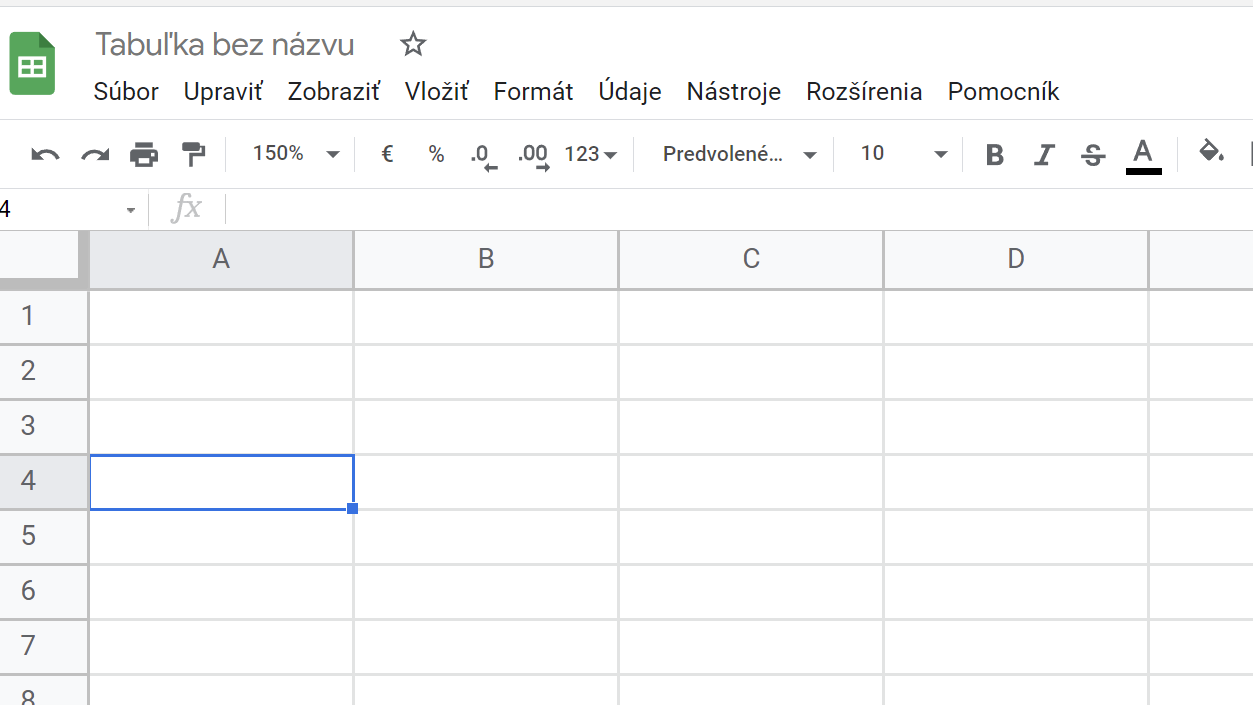Rename the spreadsheet title Tabuľka bez názvu

(x=224, y=44)
